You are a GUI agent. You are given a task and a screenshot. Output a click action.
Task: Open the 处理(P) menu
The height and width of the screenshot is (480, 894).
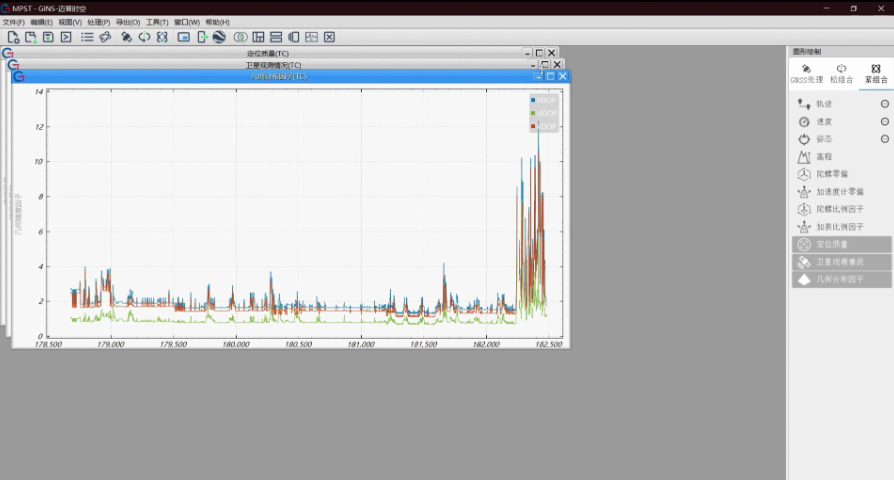point(98,22)
